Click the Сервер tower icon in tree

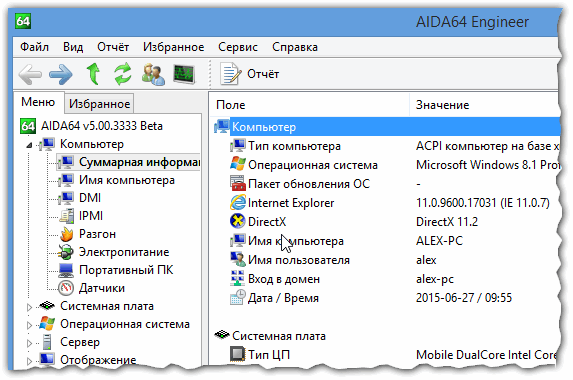click(47, 342)
